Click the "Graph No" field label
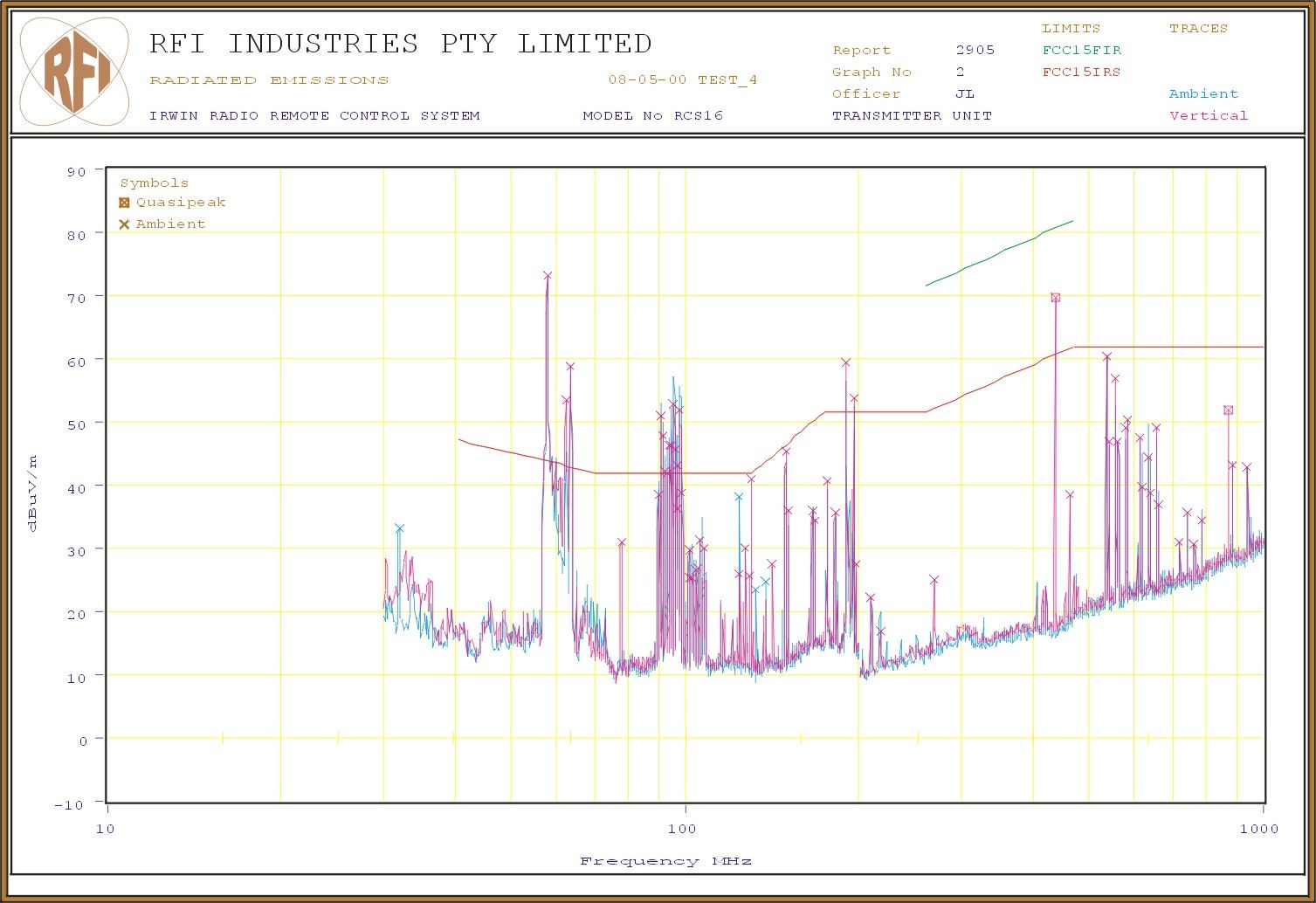 pos(872,72)
